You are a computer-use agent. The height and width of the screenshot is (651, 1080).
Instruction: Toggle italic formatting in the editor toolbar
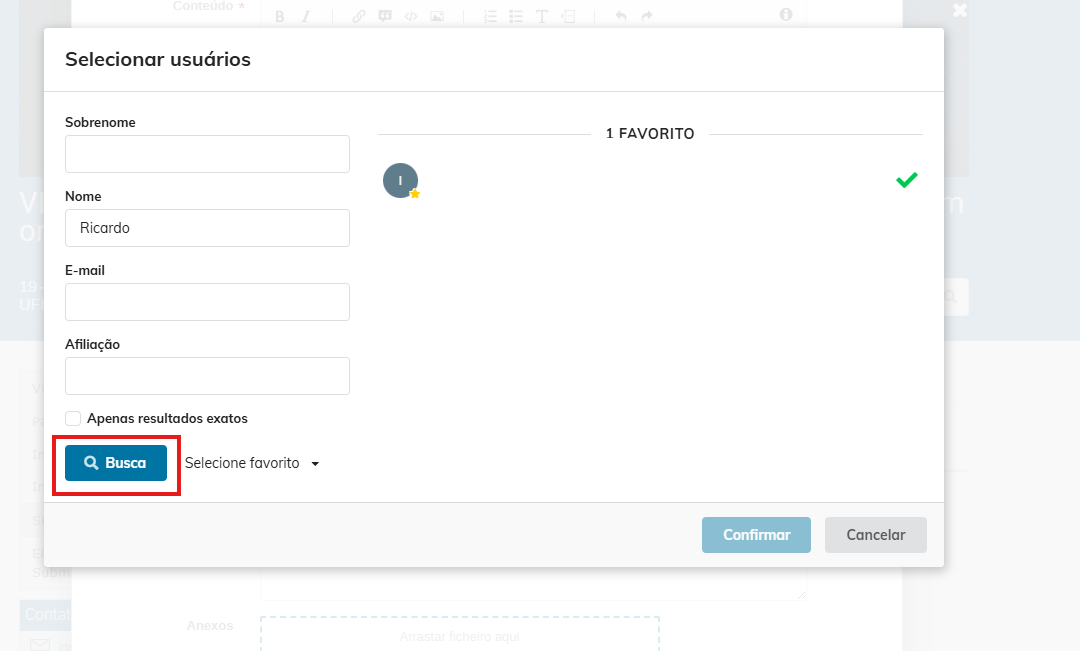pos(306,16)
